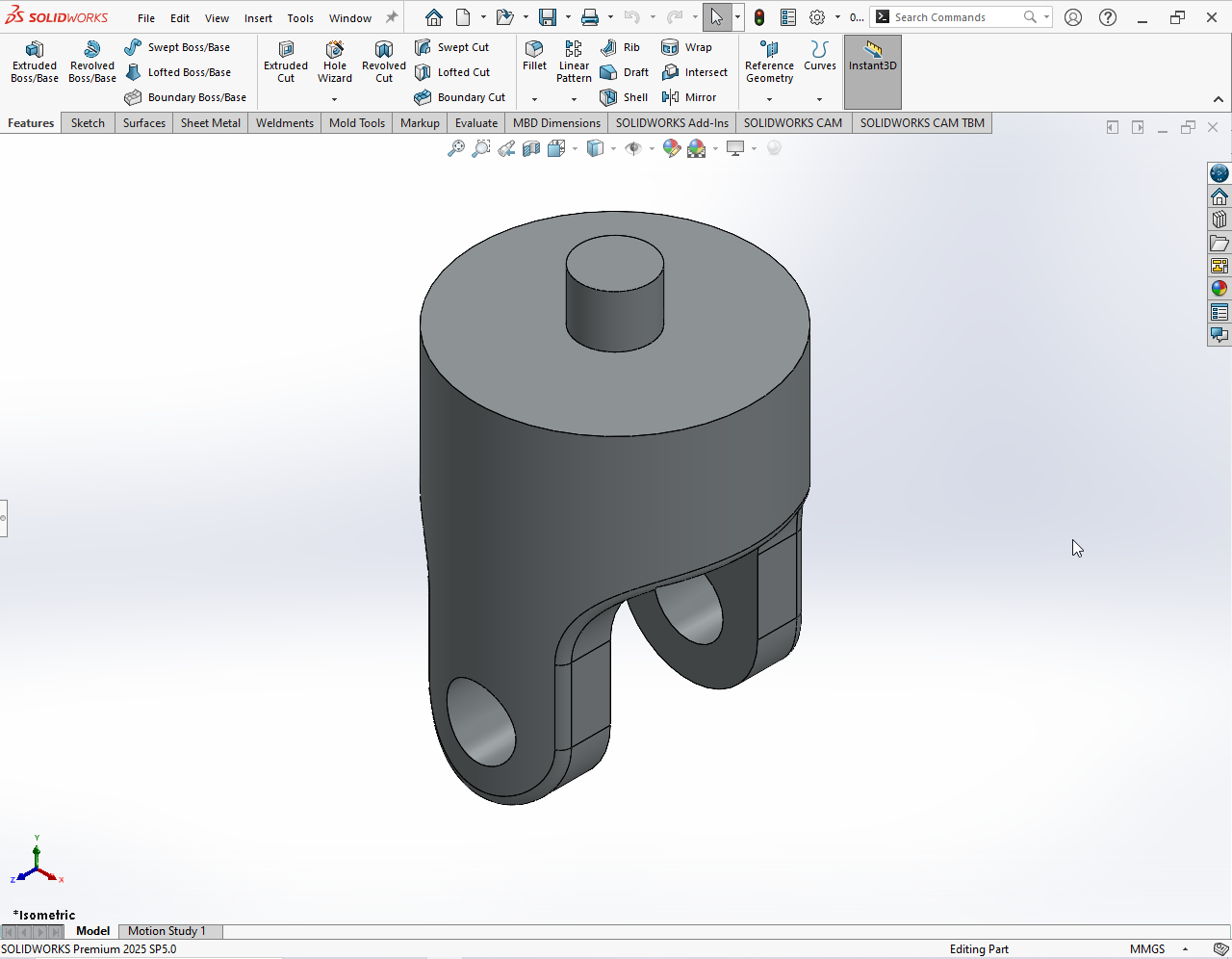1232x959 pixels.
Task: Expand the Reference Geometry dropdown arrow
Action: 769,99
